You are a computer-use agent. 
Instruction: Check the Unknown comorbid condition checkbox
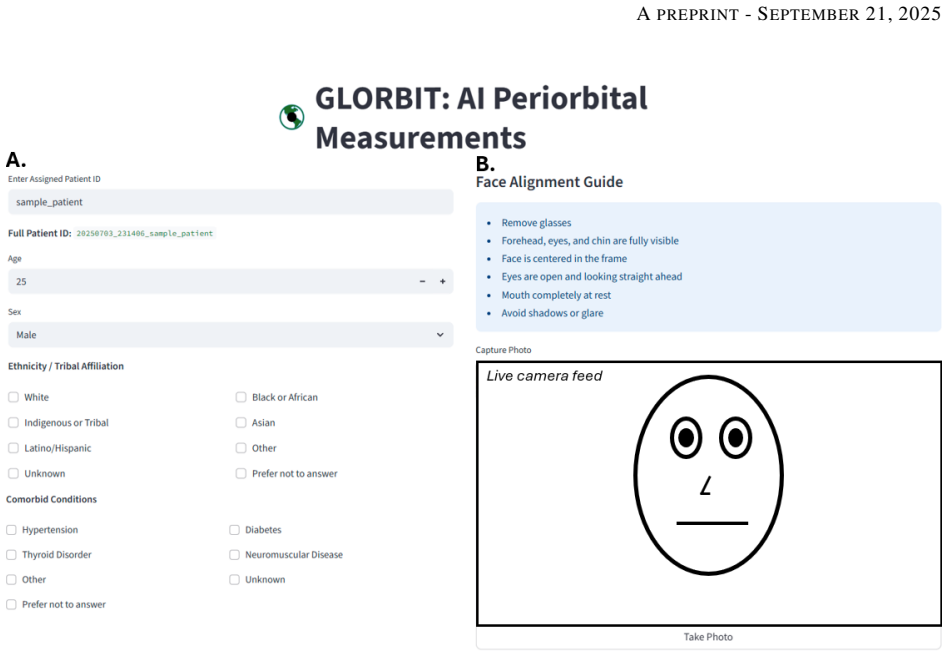coord(234,579)
